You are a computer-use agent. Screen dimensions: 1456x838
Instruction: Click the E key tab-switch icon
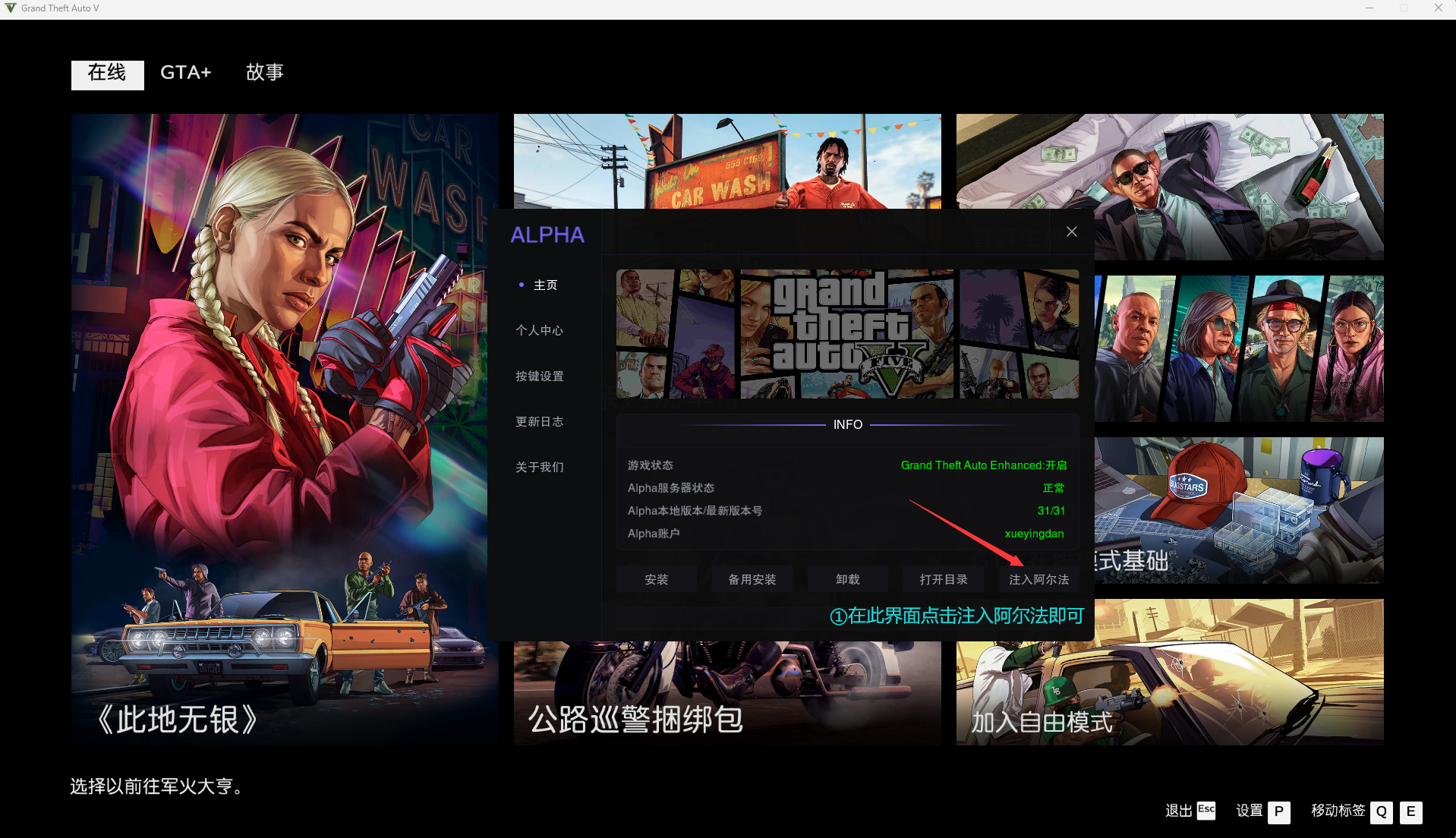pos(1410,812)
